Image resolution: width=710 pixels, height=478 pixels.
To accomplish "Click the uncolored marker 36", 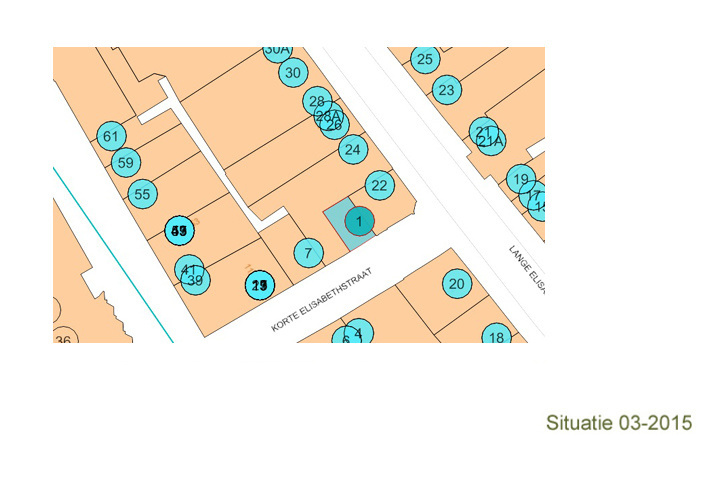I will click(x=64, y=337).
